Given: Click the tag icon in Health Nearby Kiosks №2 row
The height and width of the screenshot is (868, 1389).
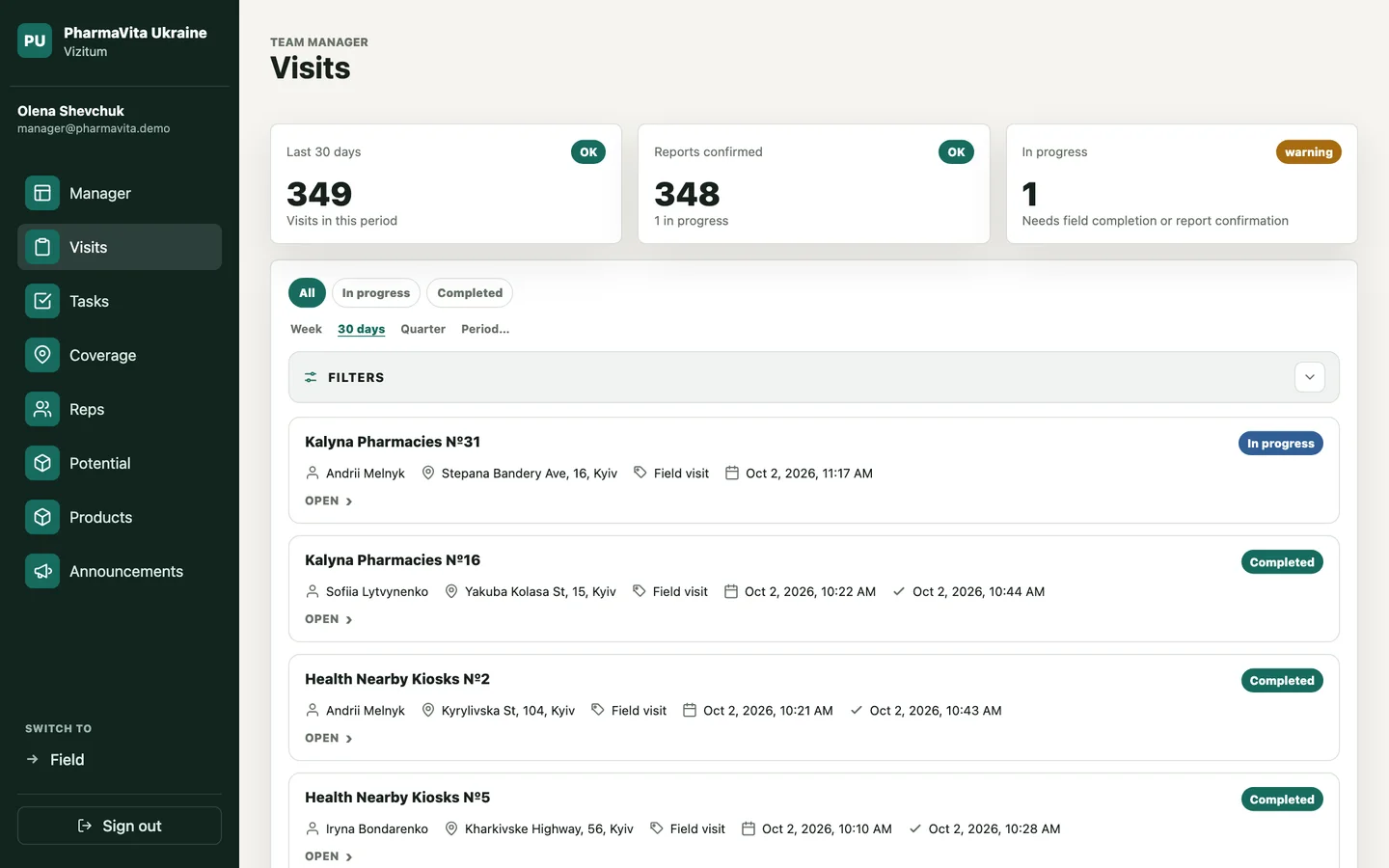Looking at the screenshot, I should tap(598, 710).
